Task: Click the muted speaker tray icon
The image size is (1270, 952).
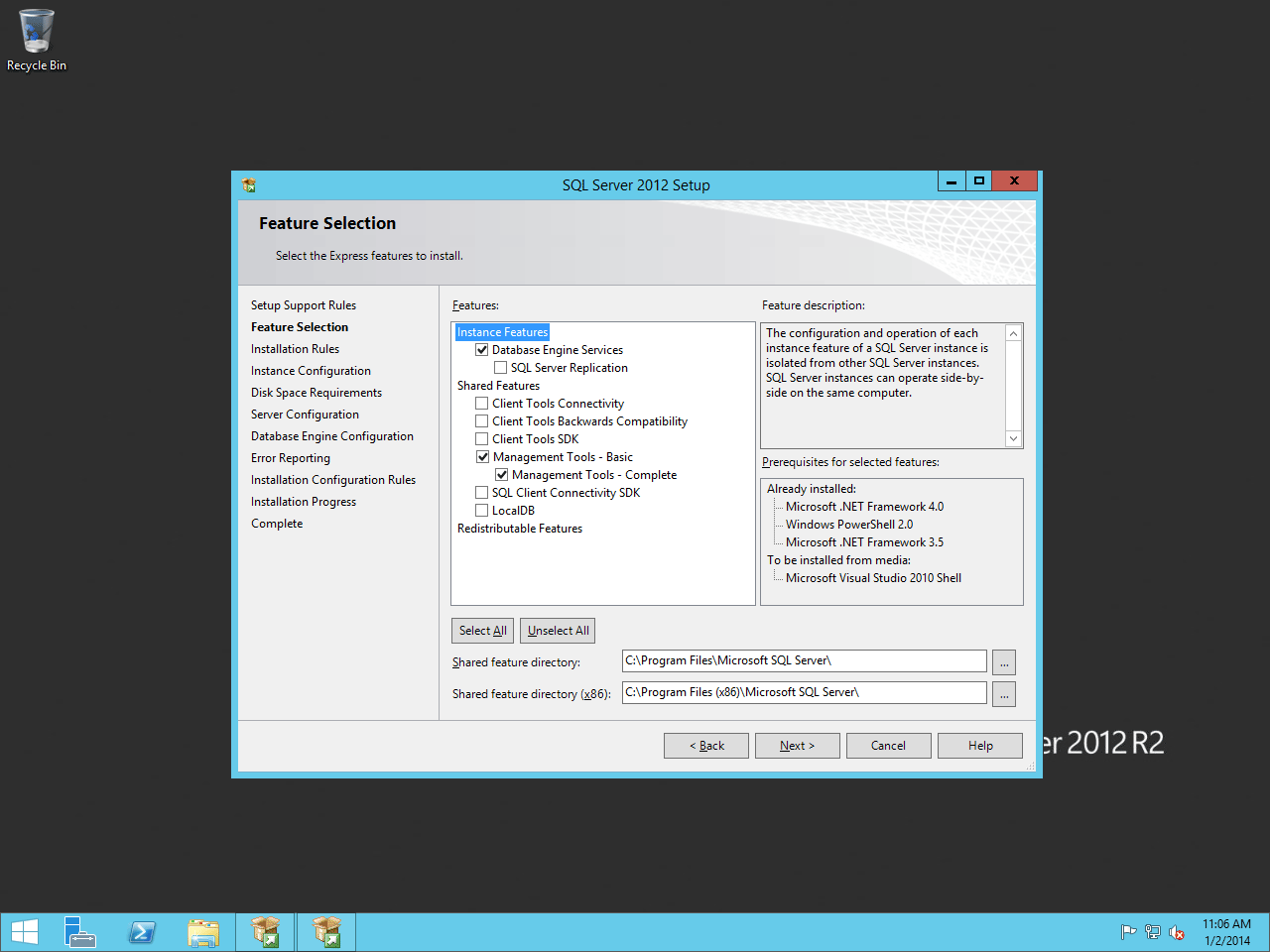Action: tap(1177, 932)
